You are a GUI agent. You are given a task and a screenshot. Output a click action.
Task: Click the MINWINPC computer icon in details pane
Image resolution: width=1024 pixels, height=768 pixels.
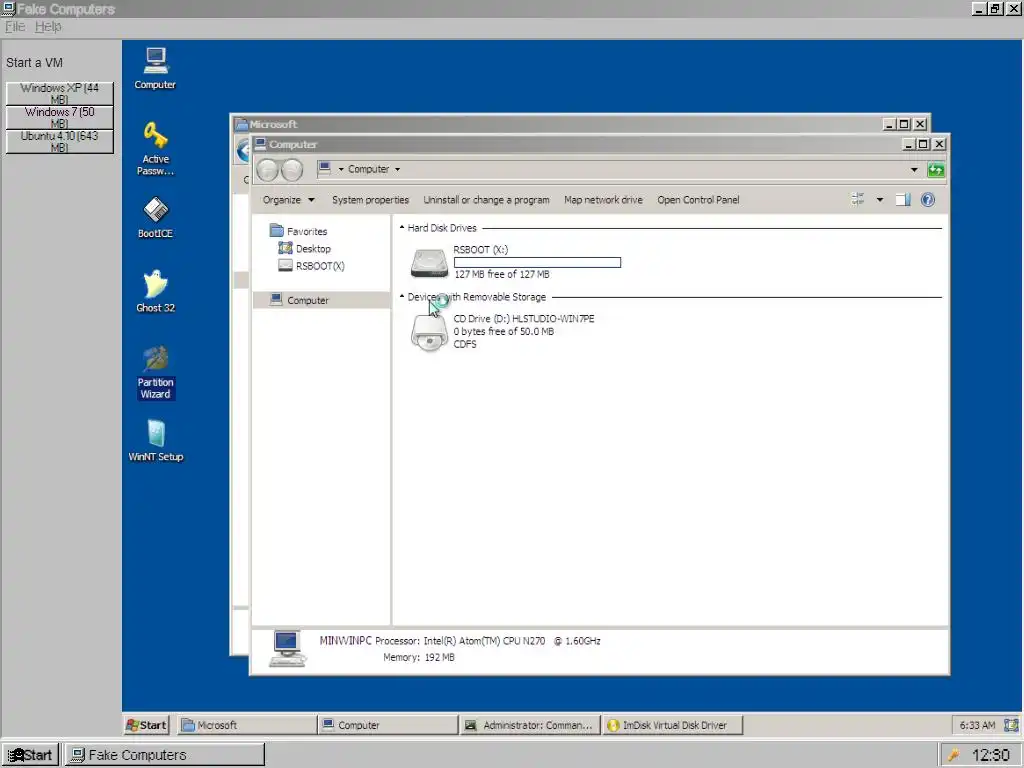tap(287, 648)
